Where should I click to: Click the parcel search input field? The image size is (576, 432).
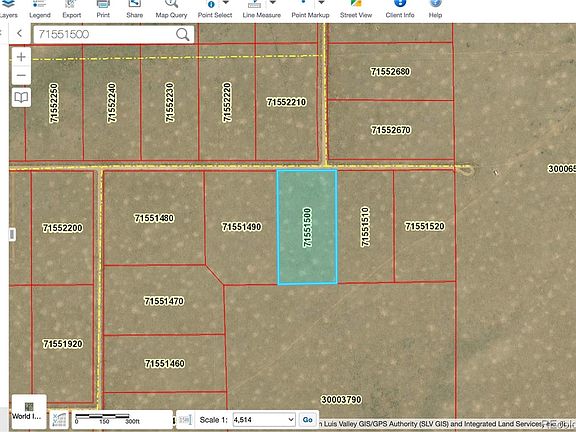click(104, 35)
